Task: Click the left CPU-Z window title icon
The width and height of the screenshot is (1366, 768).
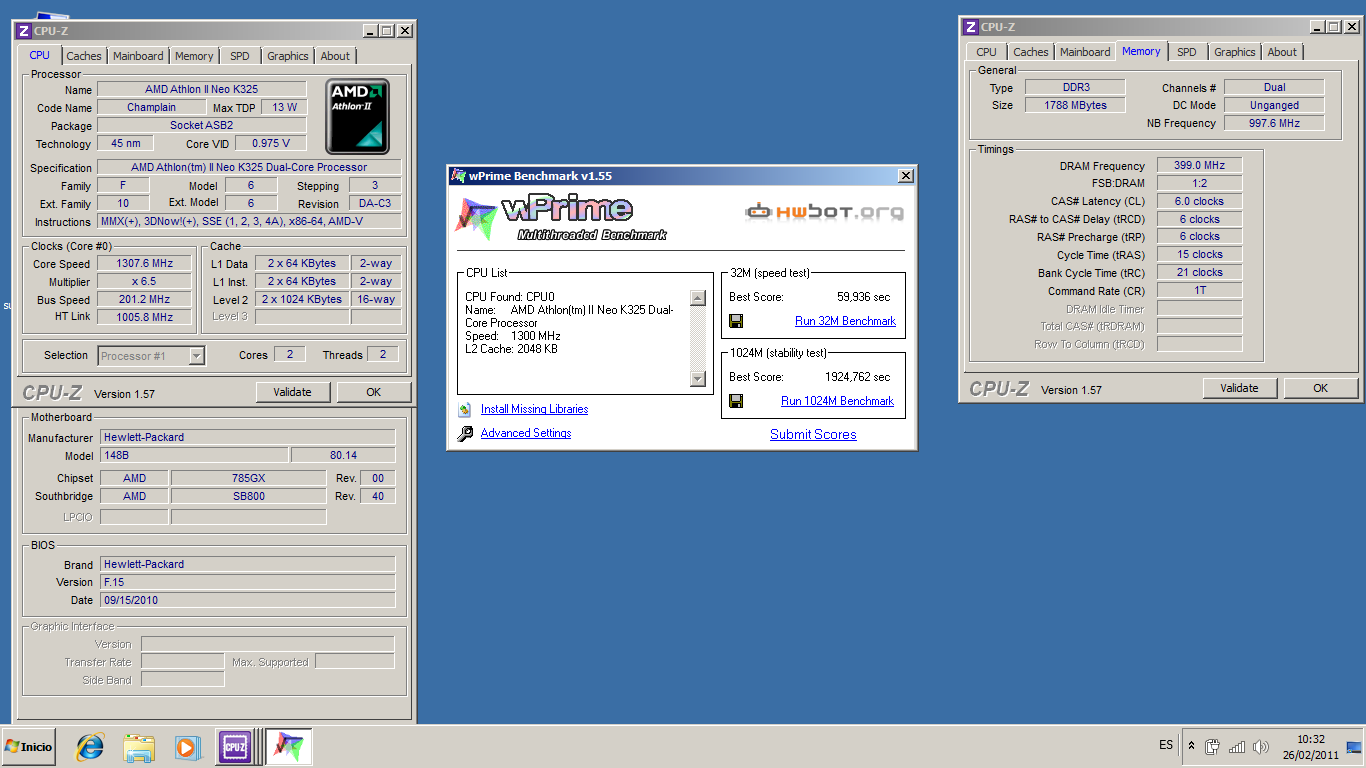Action: 24,31
